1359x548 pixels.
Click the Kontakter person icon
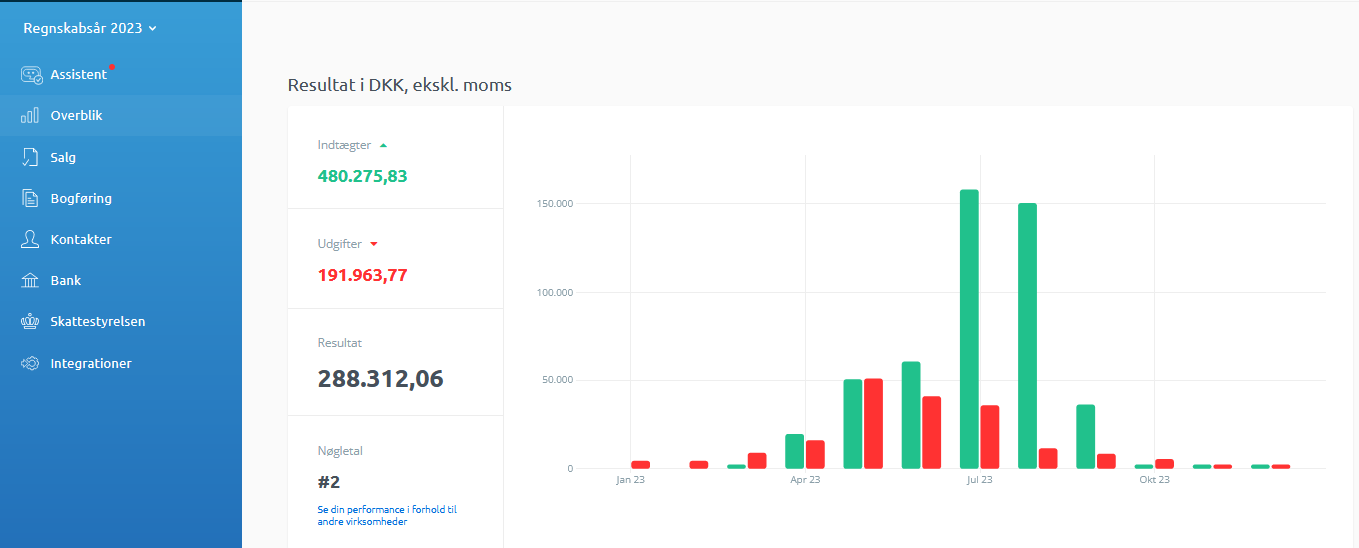click(30, 240)
